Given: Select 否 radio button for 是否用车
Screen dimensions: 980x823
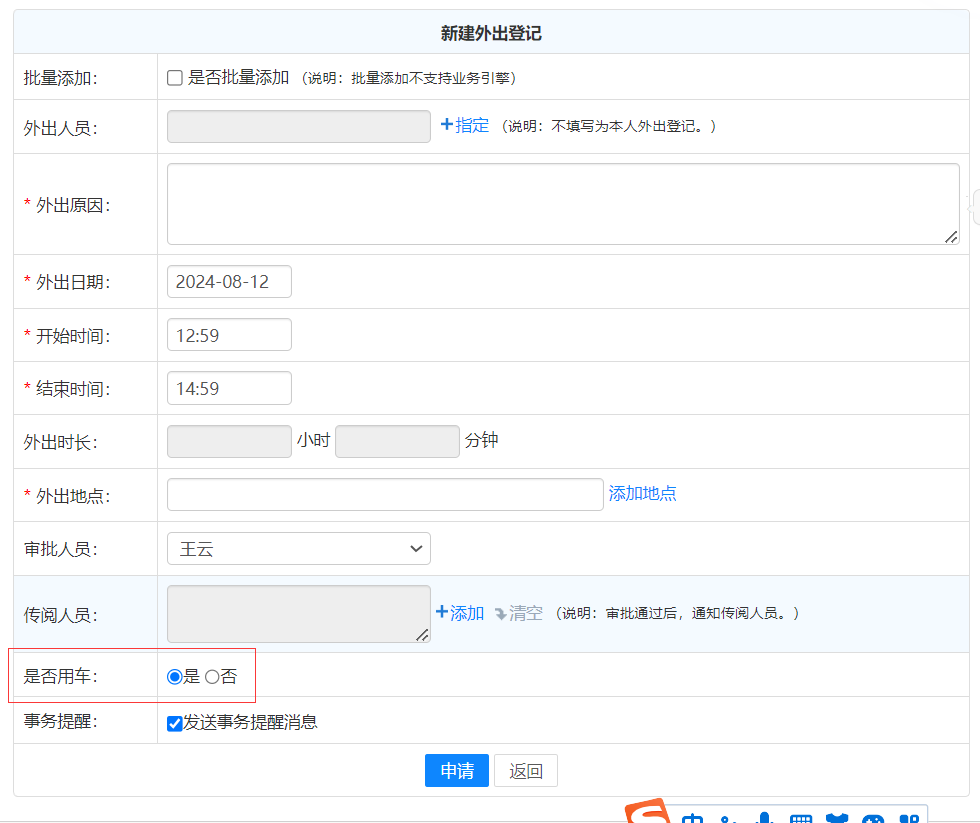Looking at the screenshot, I should tap(212, 677).
